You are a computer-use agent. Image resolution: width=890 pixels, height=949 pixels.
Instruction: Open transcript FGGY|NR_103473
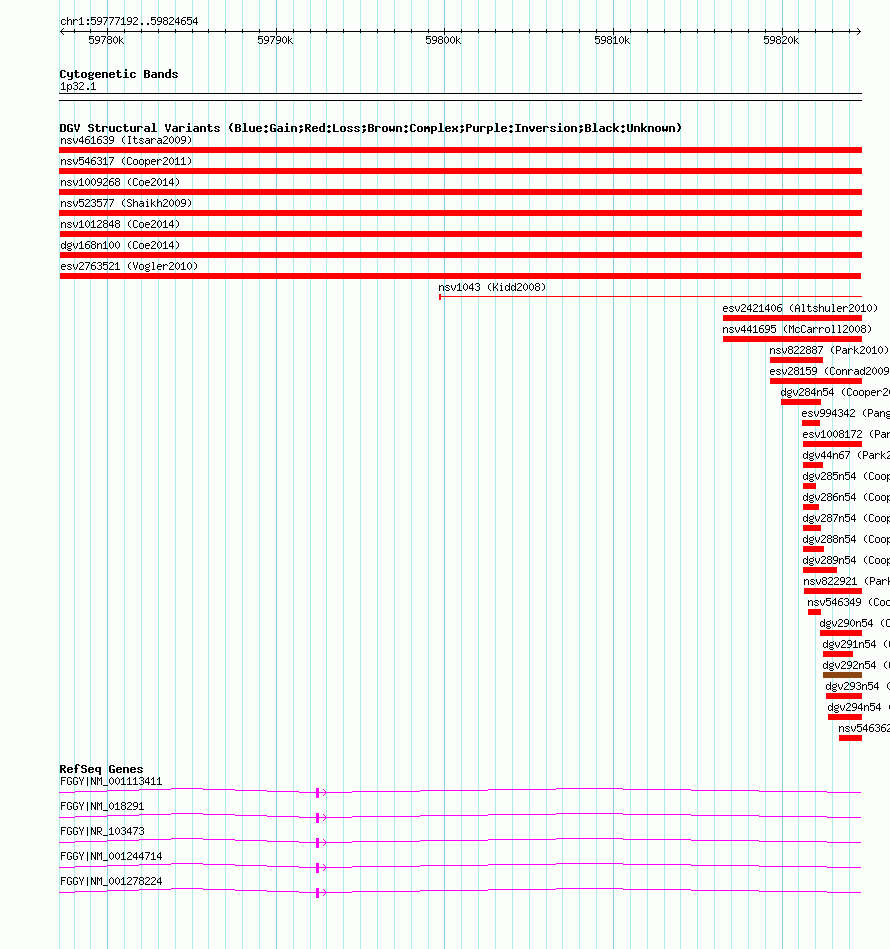tap(102, 832)
